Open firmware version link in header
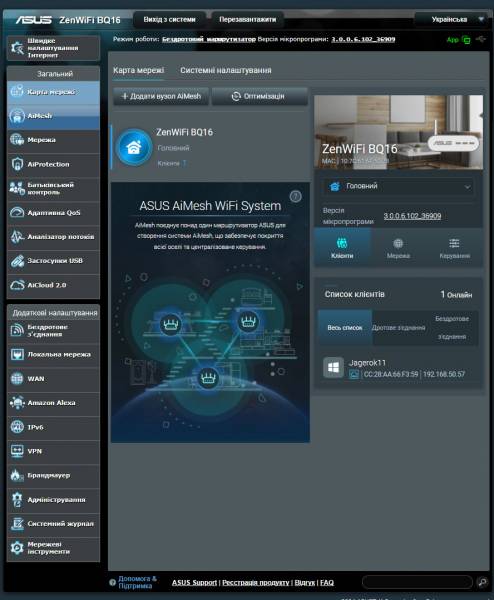 [x=363, y=39]
